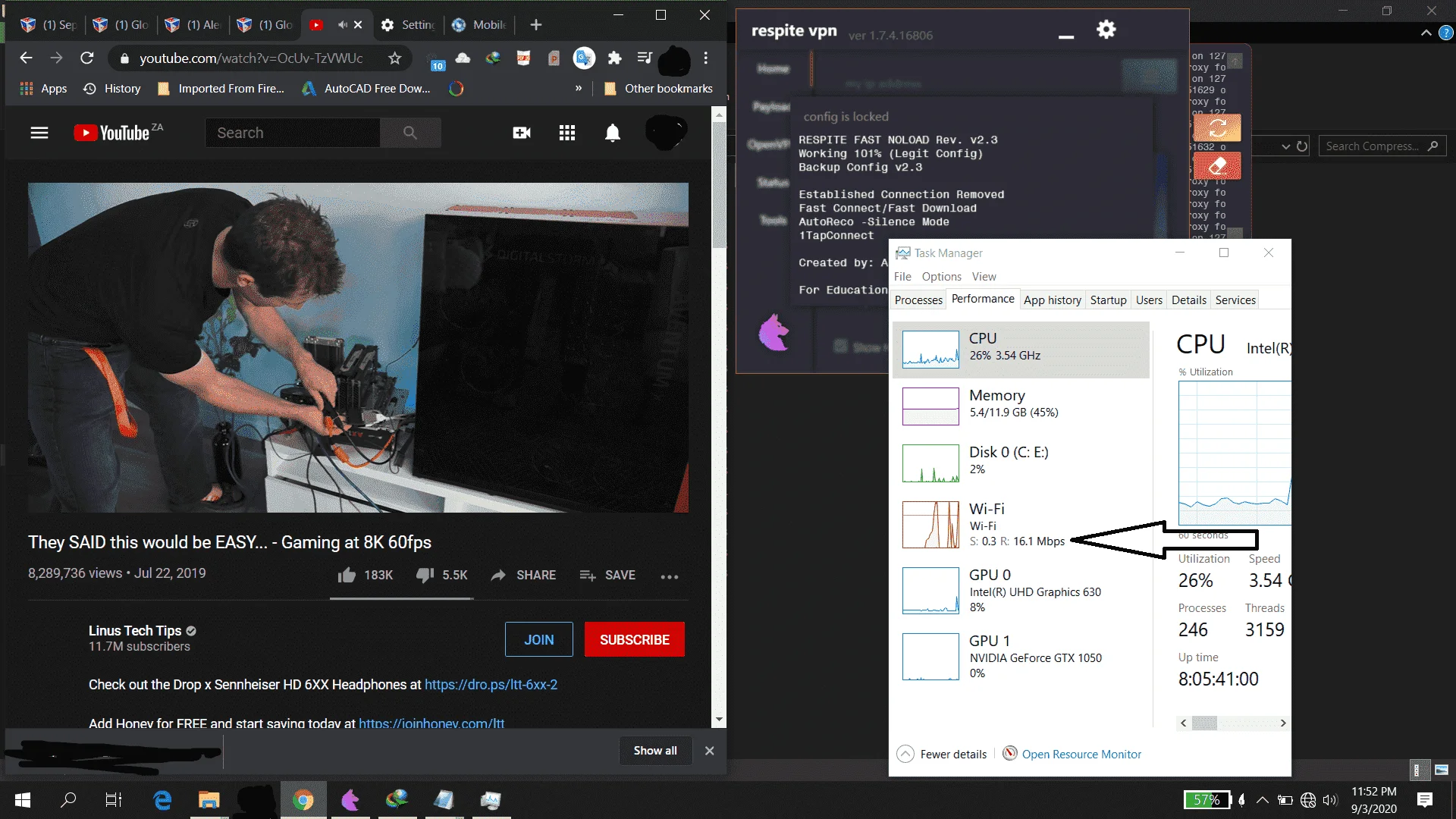Open the video more actions ellipsis
This screenshot has width=1456, height=819.
[670, 576]
